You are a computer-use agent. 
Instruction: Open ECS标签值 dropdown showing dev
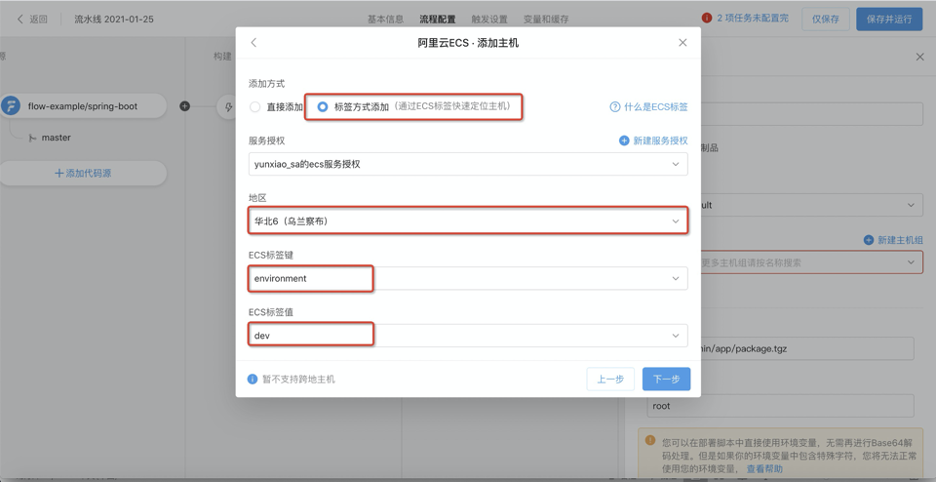pos(468,336)
